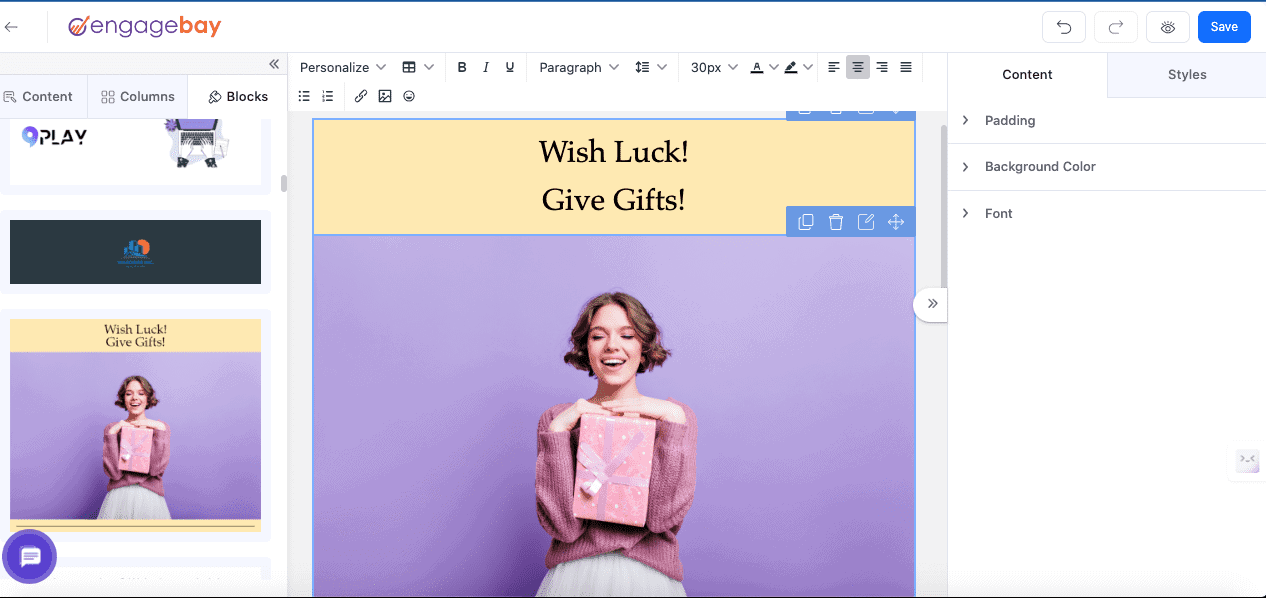Image resolution: width=1266 pixels, height=598 pixels.
Task: Justify the text
Action: pos(906,68)
